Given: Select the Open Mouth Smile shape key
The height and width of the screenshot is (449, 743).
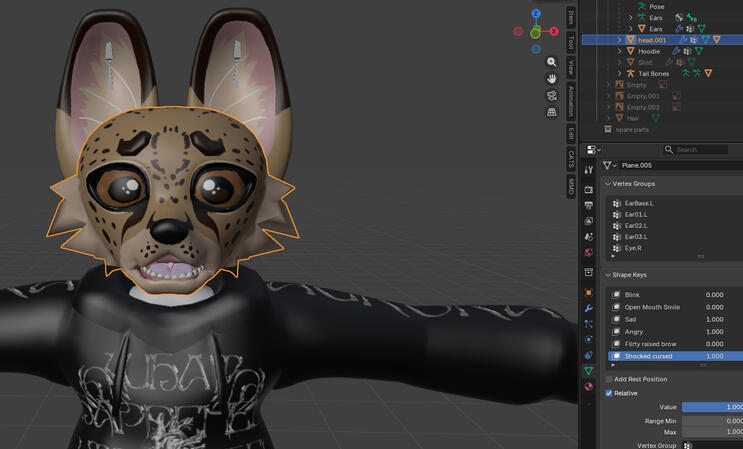Looking at the screenshot, I should pos(675,307).
